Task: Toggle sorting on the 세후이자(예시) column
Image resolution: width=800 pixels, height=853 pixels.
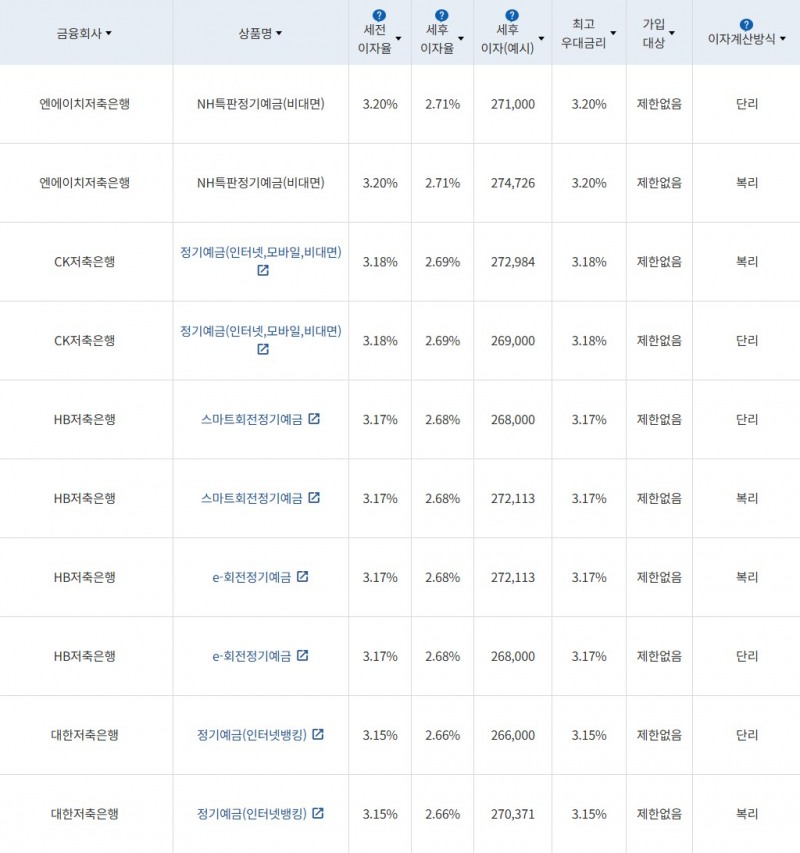Action: (x=540, y=37)
